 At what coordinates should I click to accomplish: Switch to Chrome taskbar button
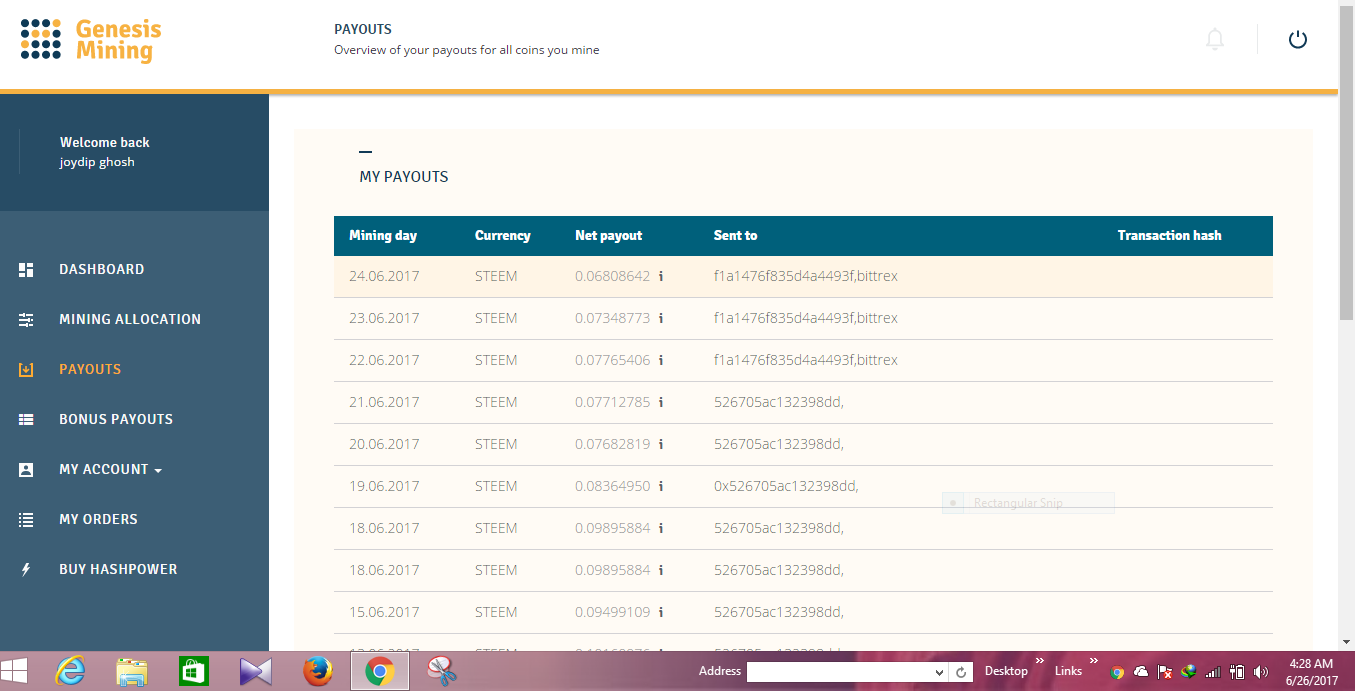click(x=378, y=671)
